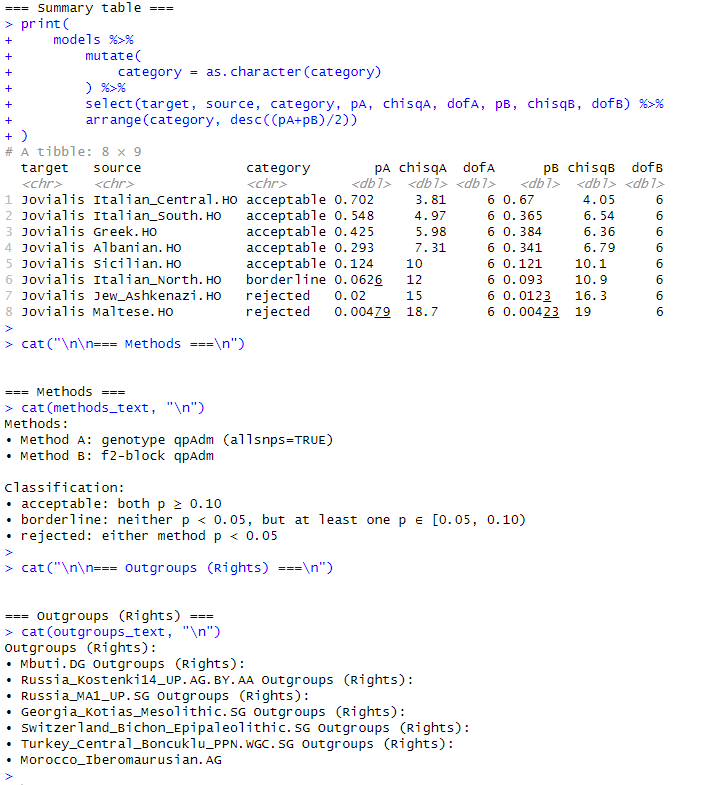Click the 'Classification:' label
The width and height of the screenshot is (711, 785).
tap(65, 488)
